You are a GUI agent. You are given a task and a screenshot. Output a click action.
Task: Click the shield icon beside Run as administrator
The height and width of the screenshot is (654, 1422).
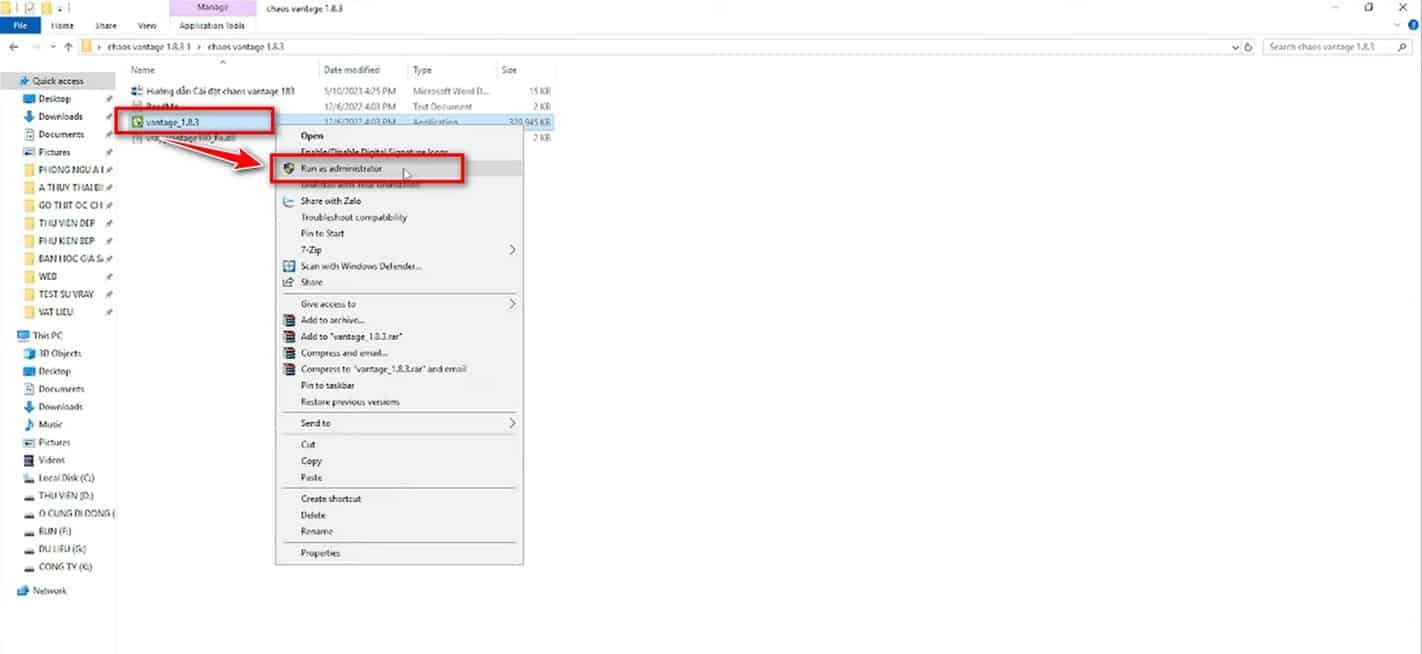[289, 168]
